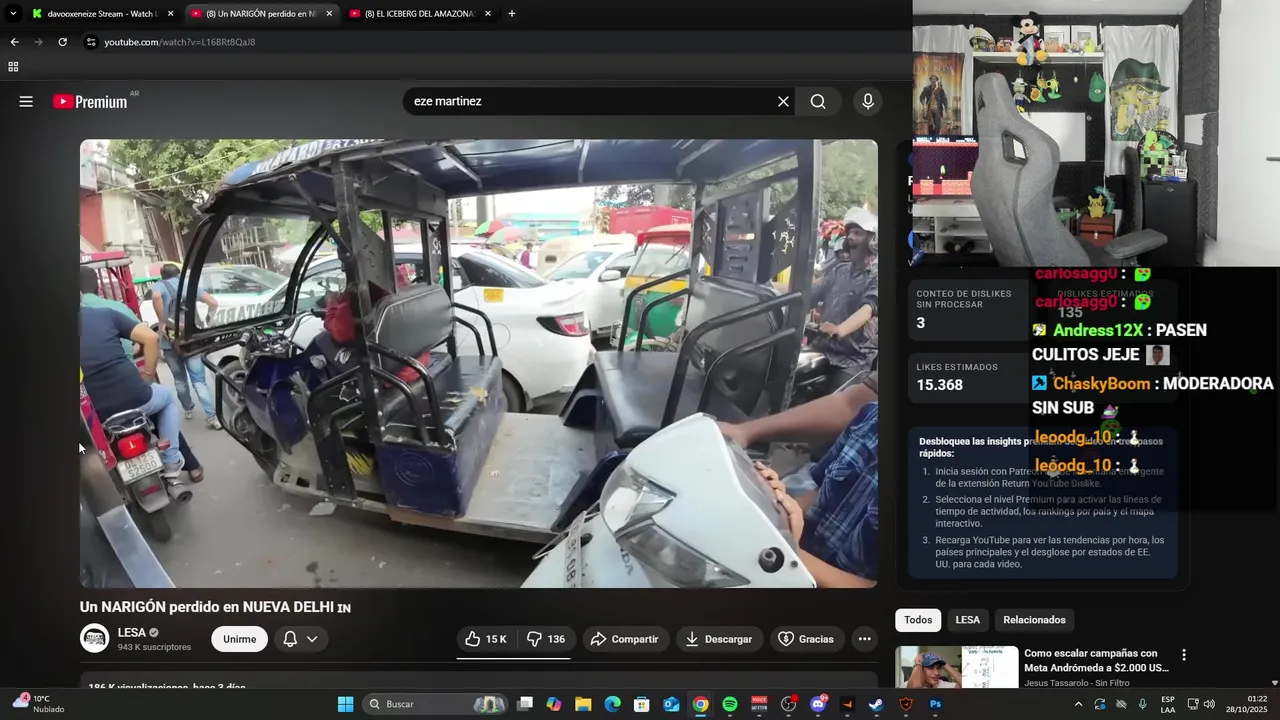Open a new browser tab
1280x720 pixels.
[x=512, y=14]
